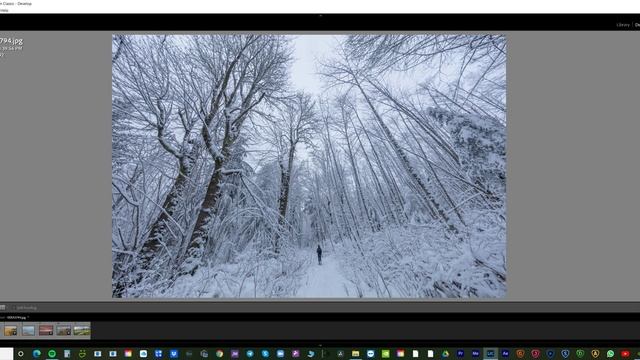This screenshot has height=360, width=640.
Task: Click the Windows taskbar search box
Action: 7,353
